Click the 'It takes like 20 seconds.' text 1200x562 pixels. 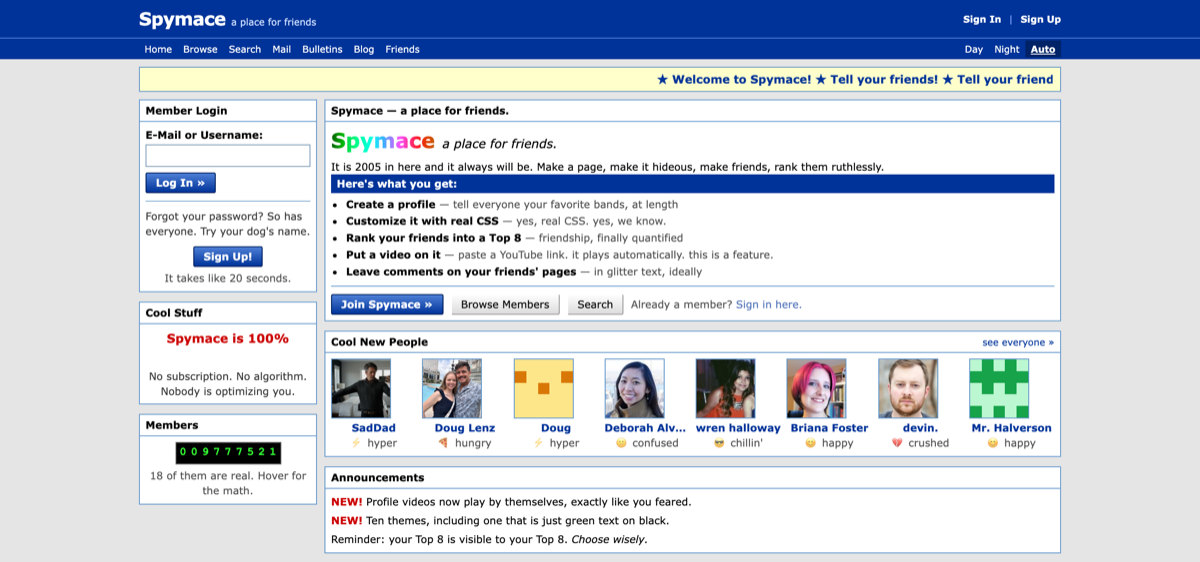click(228, 278)
